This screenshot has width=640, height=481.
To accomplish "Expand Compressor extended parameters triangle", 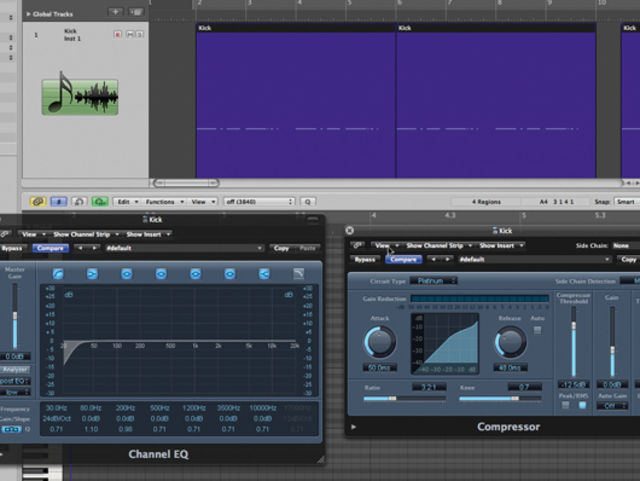I will click(353, 427).
